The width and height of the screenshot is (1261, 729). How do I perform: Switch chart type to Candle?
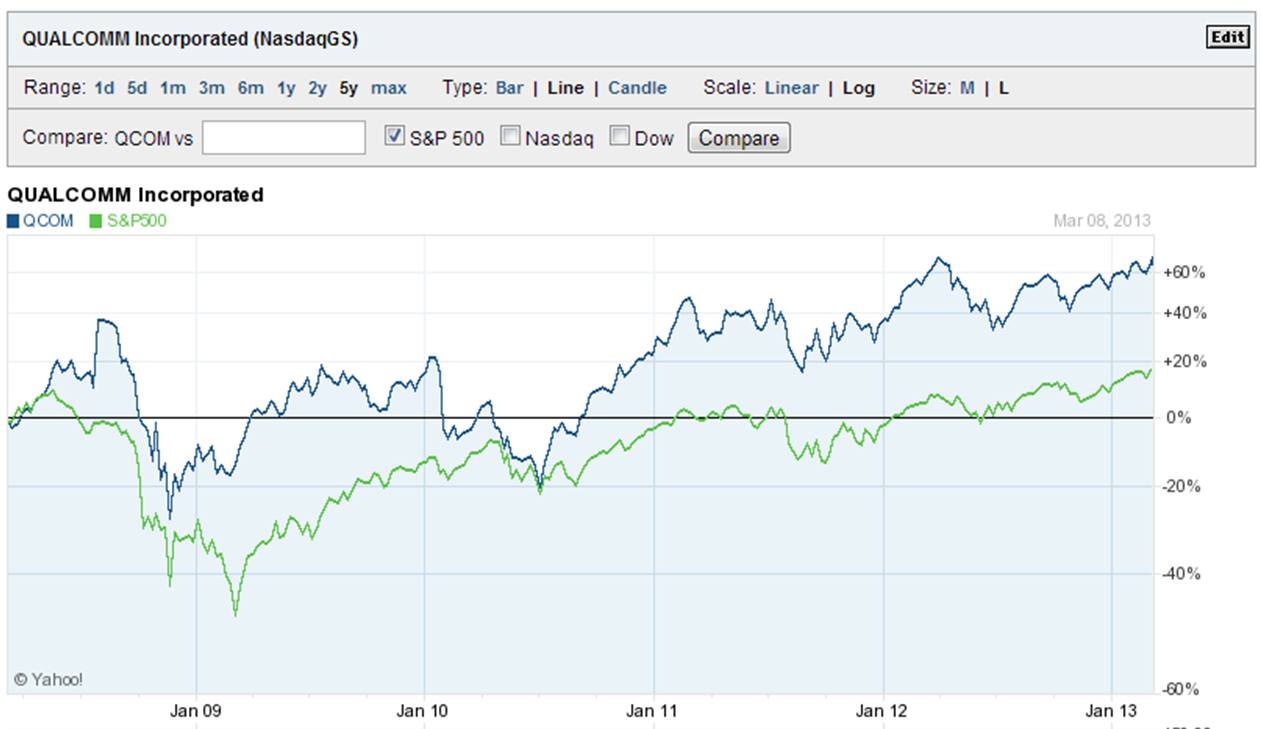[x=637, y=88]
